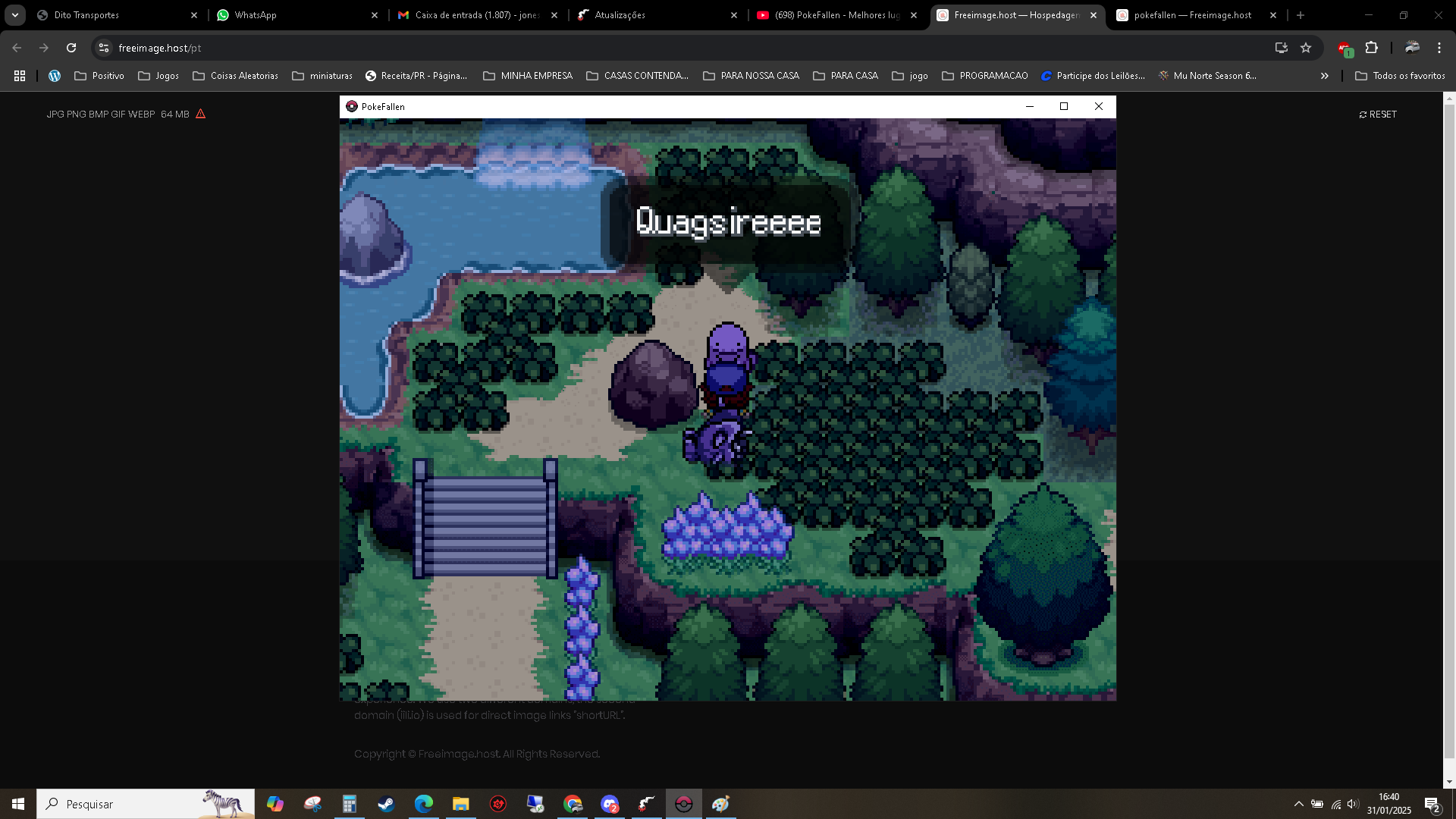Image resolution: width=1456 pixels, height=819 pixels.
Task: Go forward in browser history
Action: tap(44, 48)
